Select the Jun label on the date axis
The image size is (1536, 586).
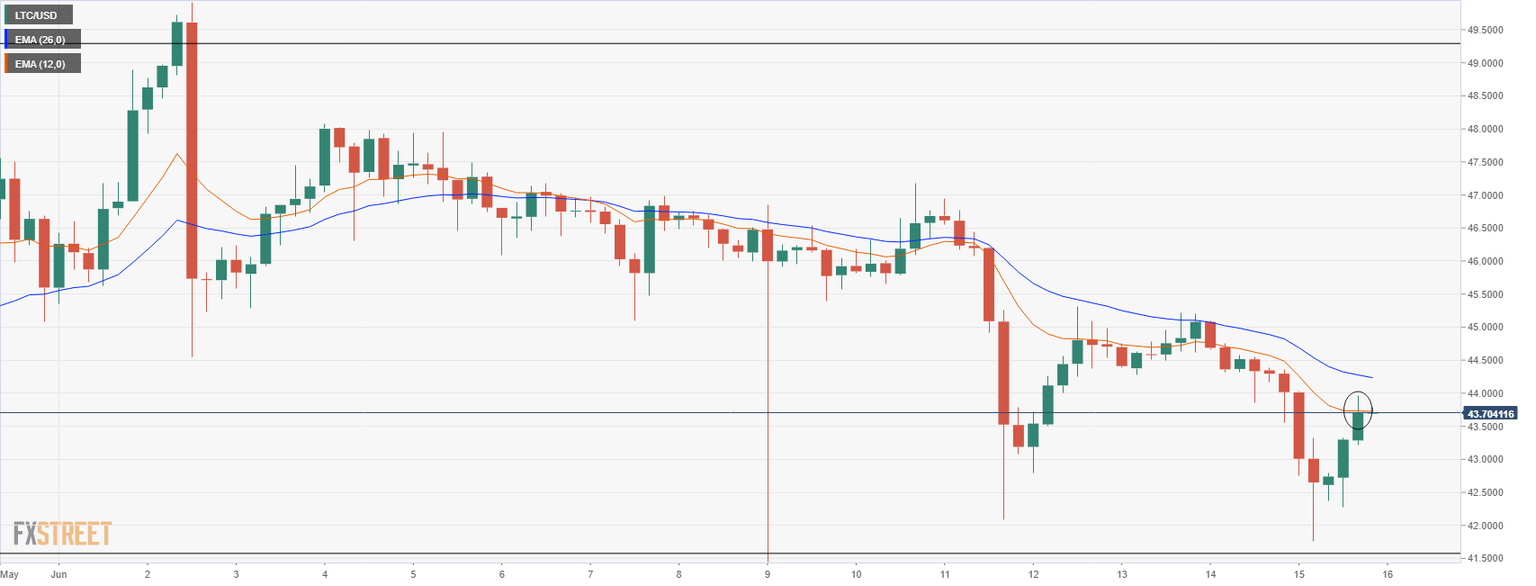coord(58,575)
